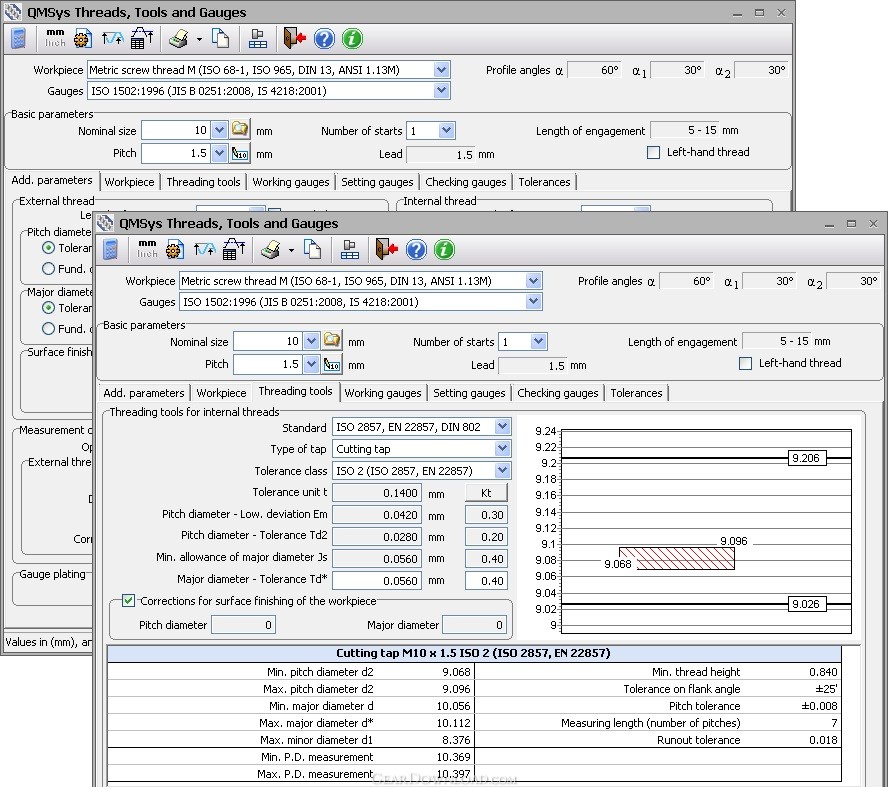Image resolution: width=889 pixels, height=787 pixels.
Task: Open the print options arrow in the front window toolbar
Action: click(x=291, y=250)
